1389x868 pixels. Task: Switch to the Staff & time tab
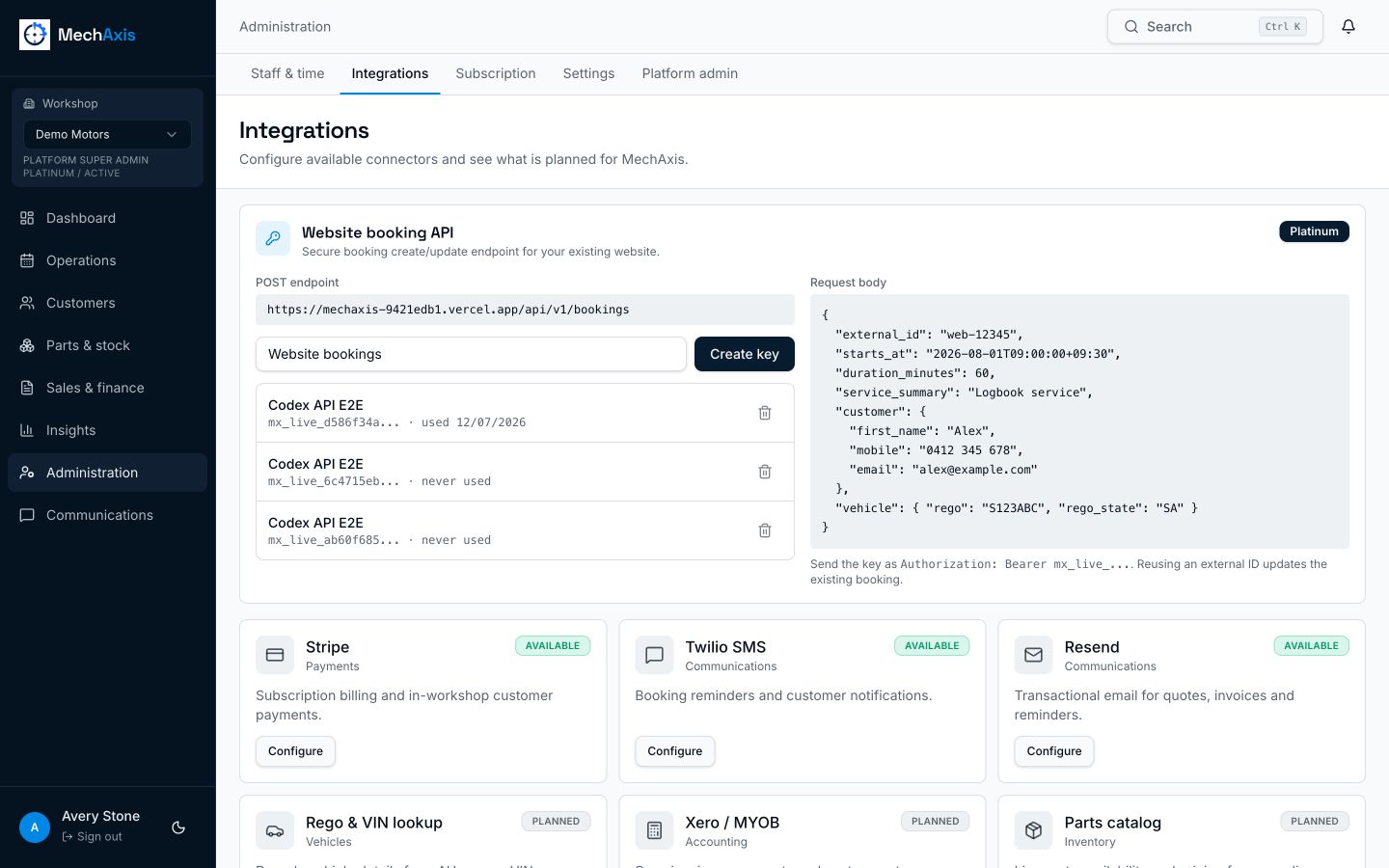287,73
